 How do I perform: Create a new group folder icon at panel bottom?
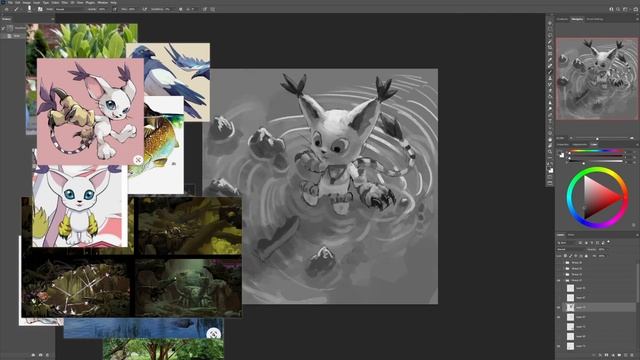(619, 355)
